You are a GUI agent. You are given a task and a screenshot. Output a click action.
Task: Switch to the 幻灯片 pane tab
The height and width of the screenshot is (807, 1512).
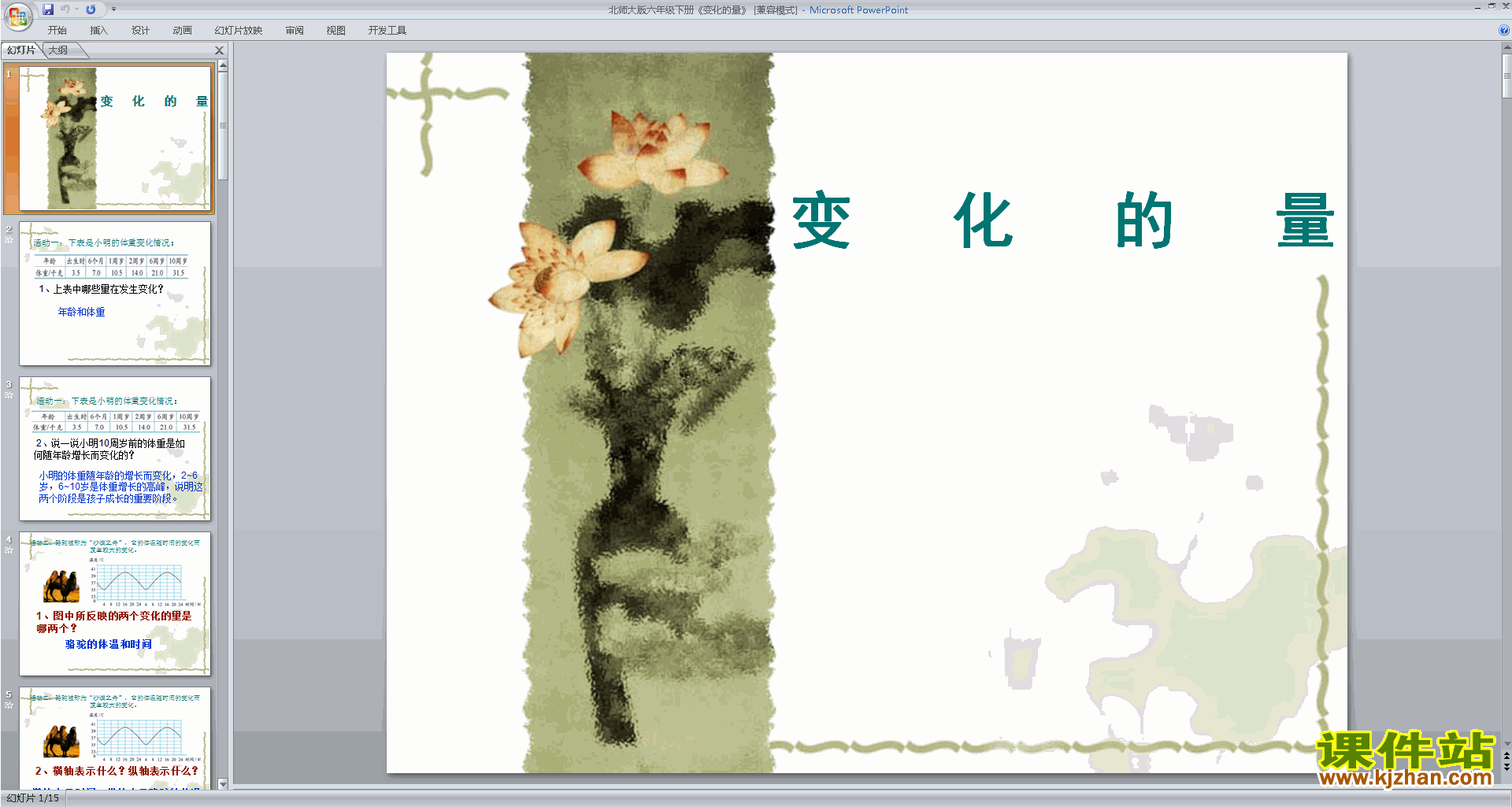click(21, 50)
